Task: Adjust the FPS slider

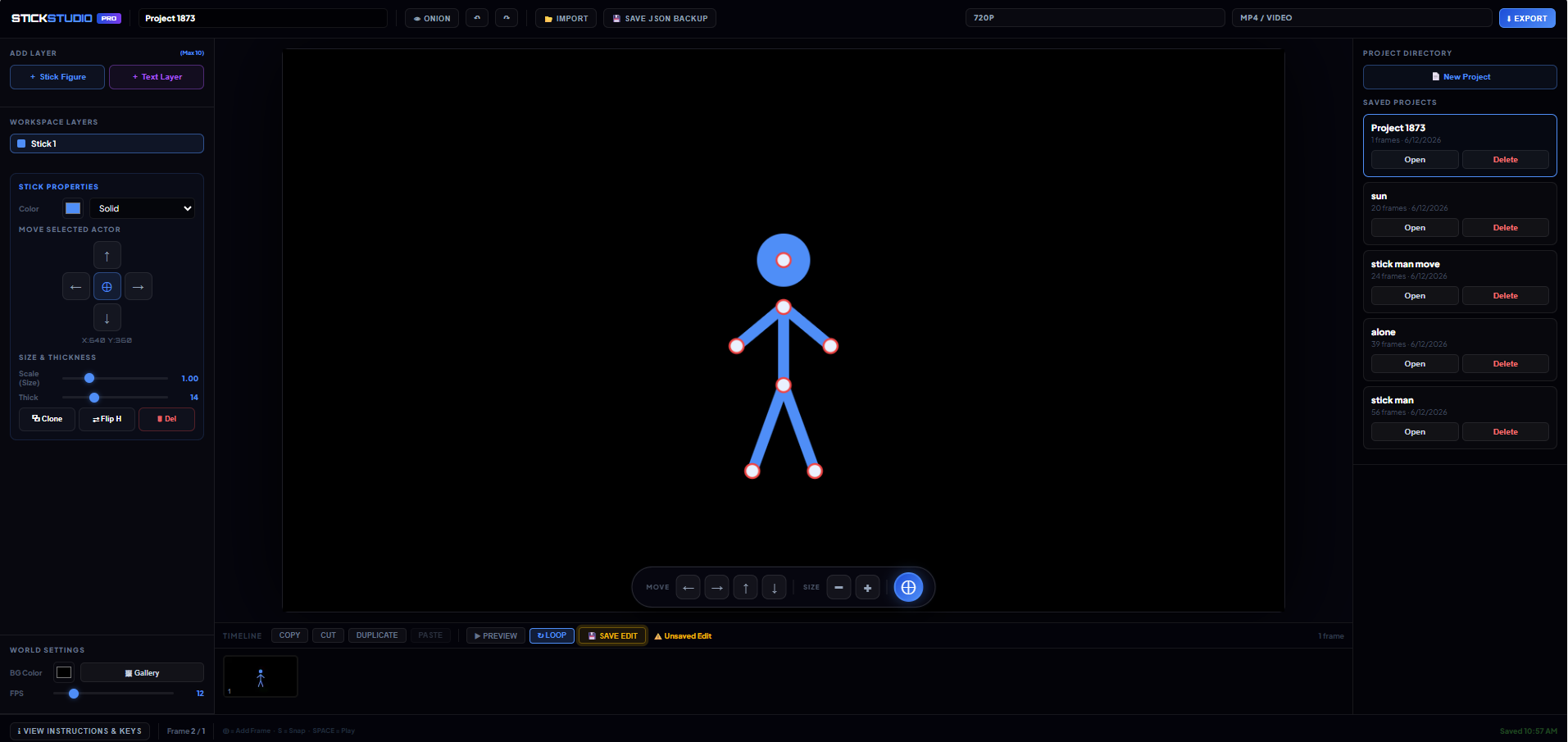Action: pyautogui.click(x=114, y=694)
